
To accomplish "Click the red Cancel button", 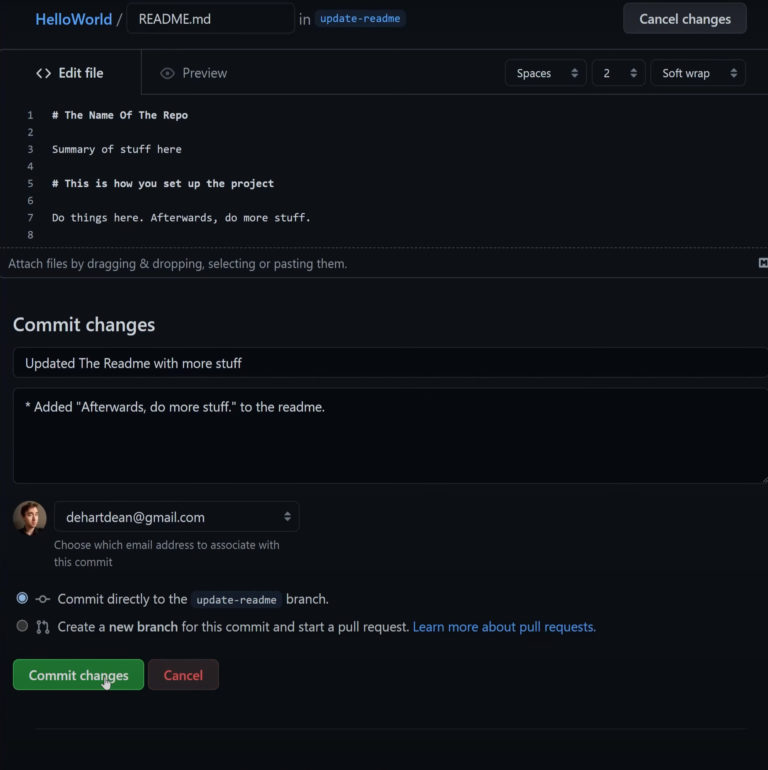I will [183, 675].
